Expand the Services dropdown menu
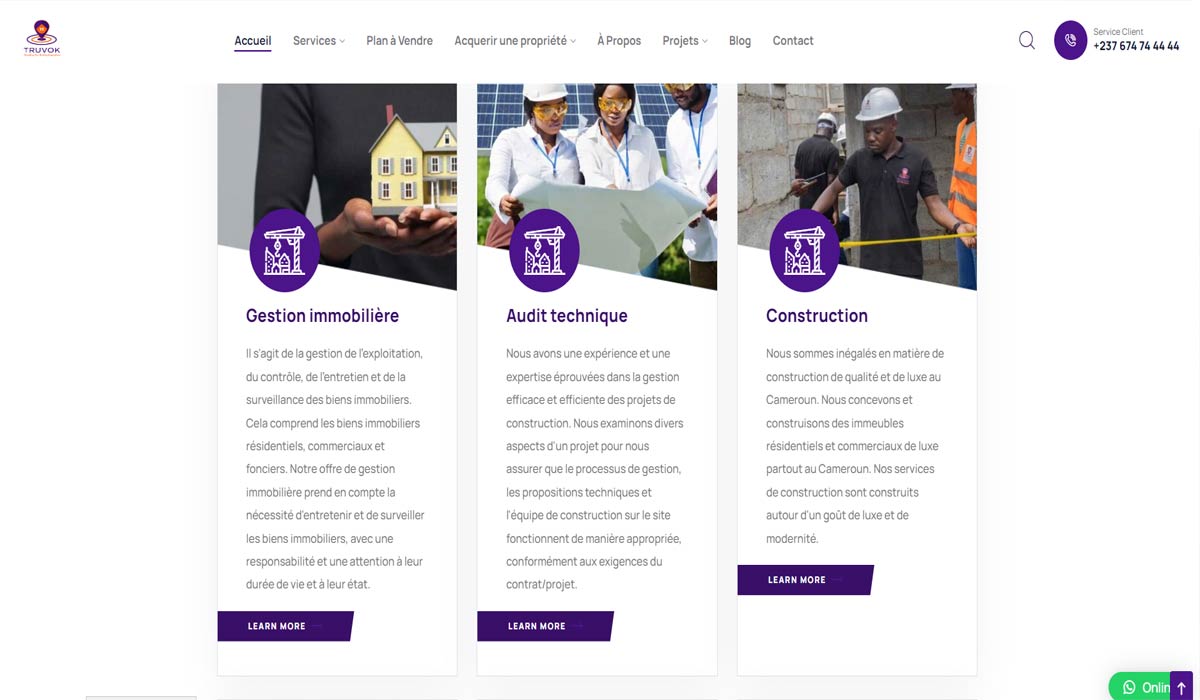 pos(319,41)
